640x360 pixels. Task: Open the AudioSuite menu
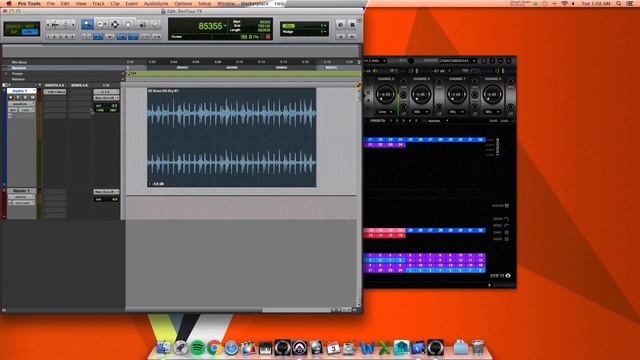click(156, 3)
